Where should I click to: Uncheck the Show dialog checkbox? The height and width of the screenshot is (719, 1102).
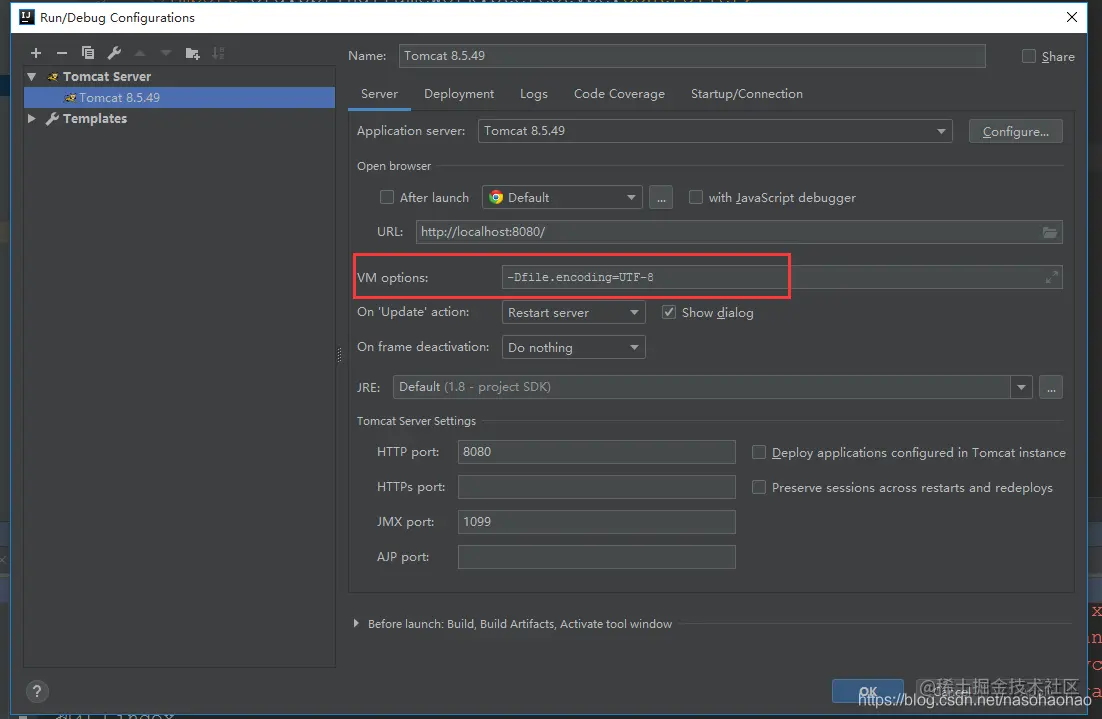click(x=669, y=312)
